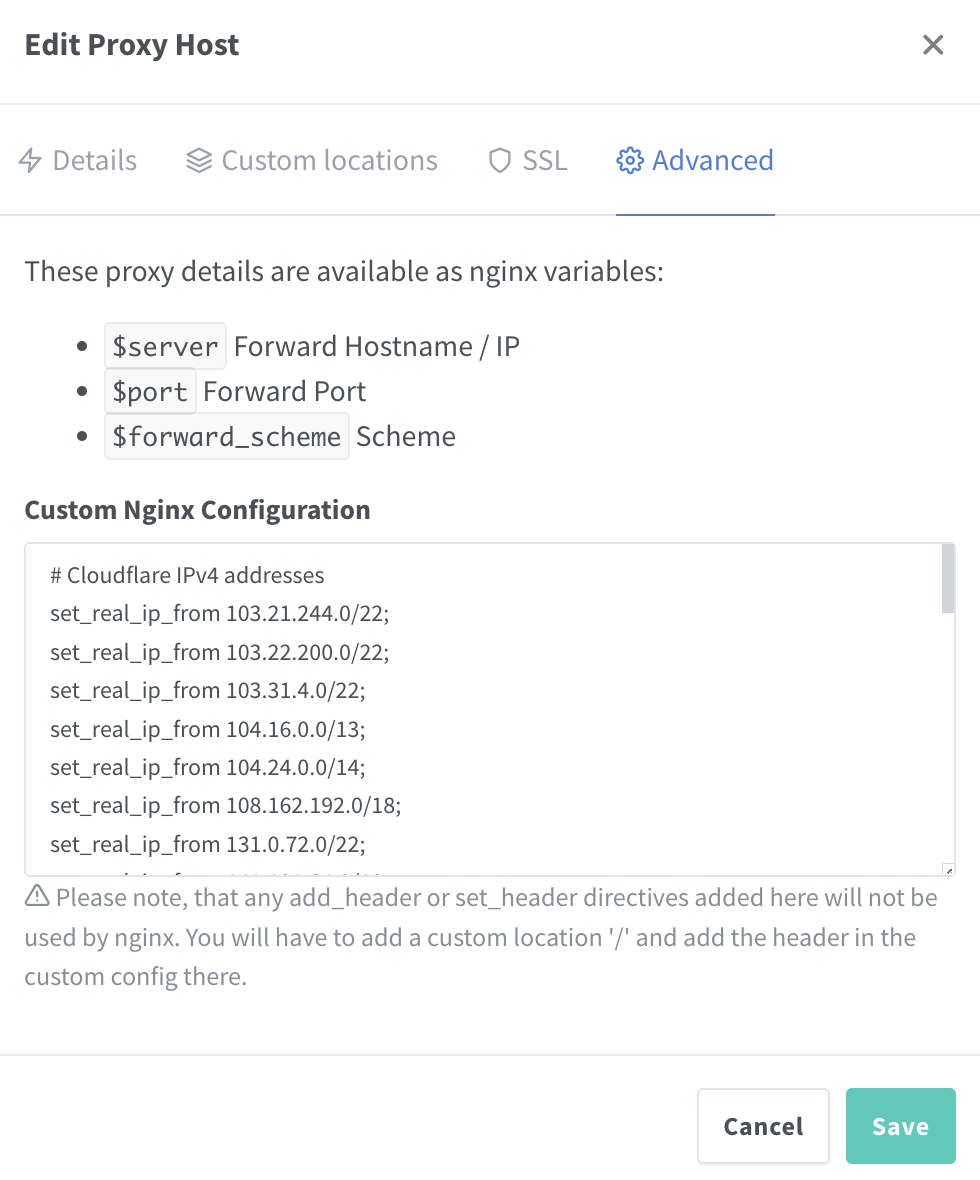Screen dimensions: 980x1180
Task: Click the $forward_scheme variable badge
Action: (226, 436)
